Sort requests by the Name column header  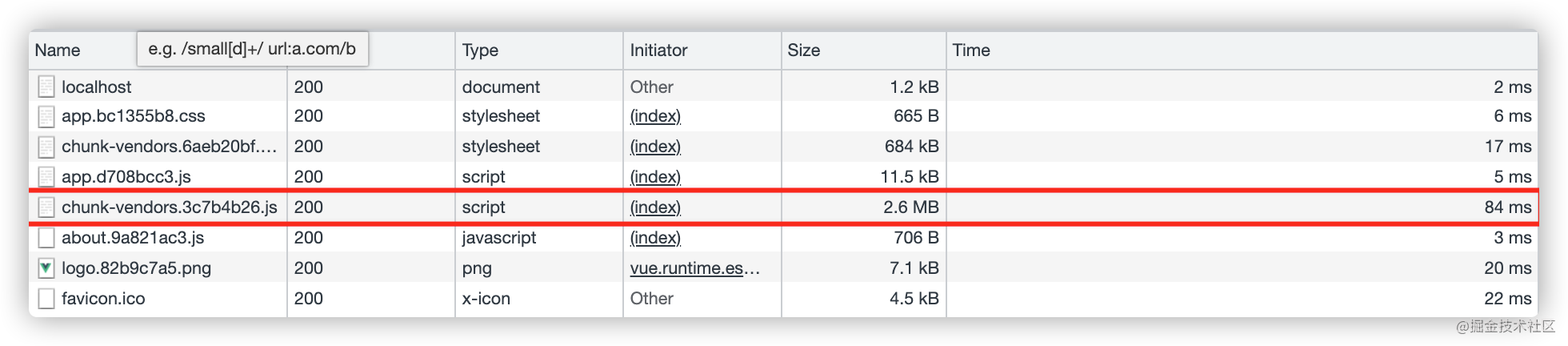[58, 50]
